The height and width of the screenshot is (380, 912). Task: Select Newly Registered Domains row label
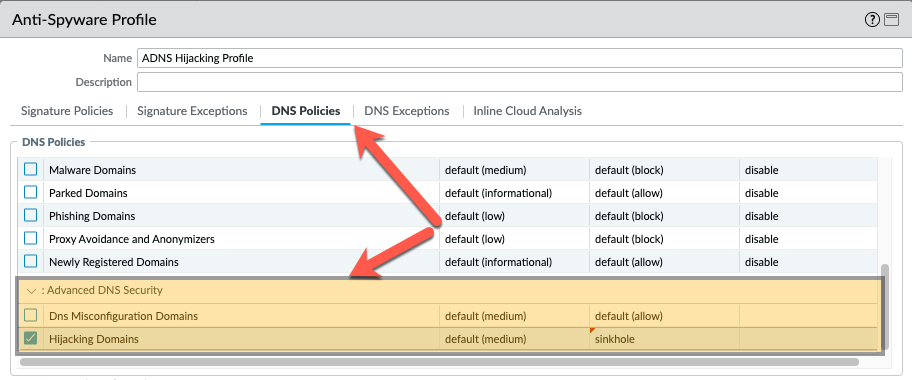tap(113, 262)
